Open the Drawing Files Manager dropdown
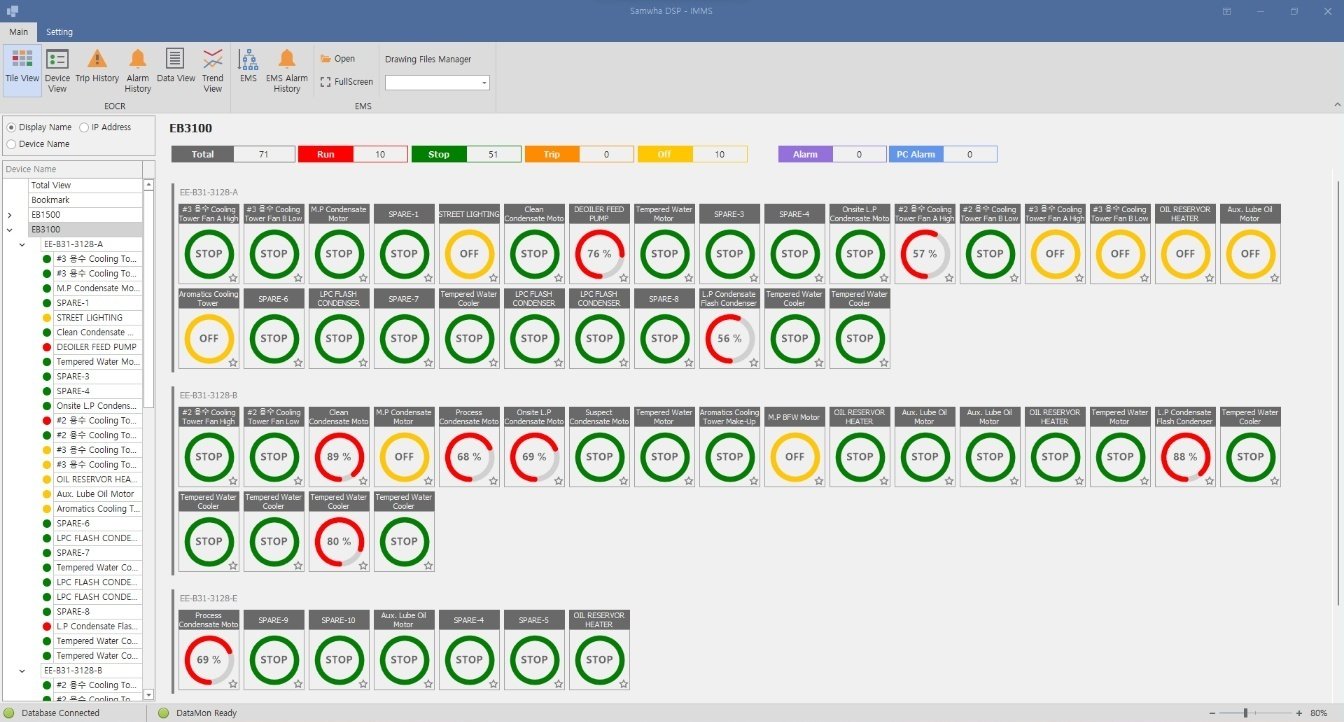 (437, 83)
